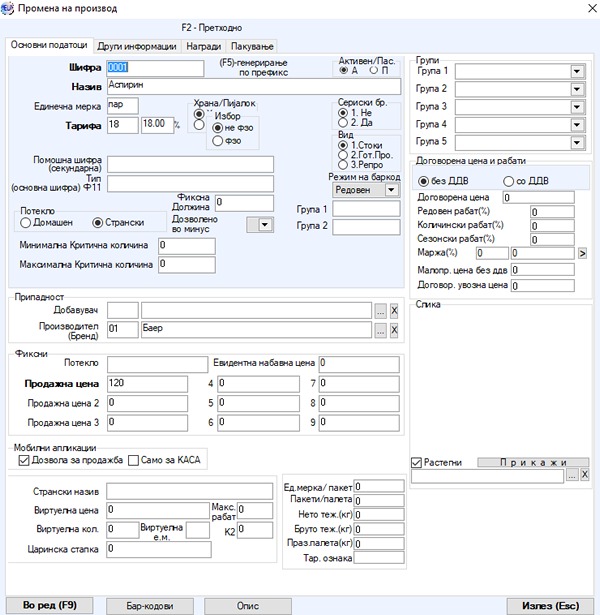The height and width of the screenshot is (615, 600).
Task: Expand the Група 3 dropdown in Групи
Action: [x=576, y=107]
